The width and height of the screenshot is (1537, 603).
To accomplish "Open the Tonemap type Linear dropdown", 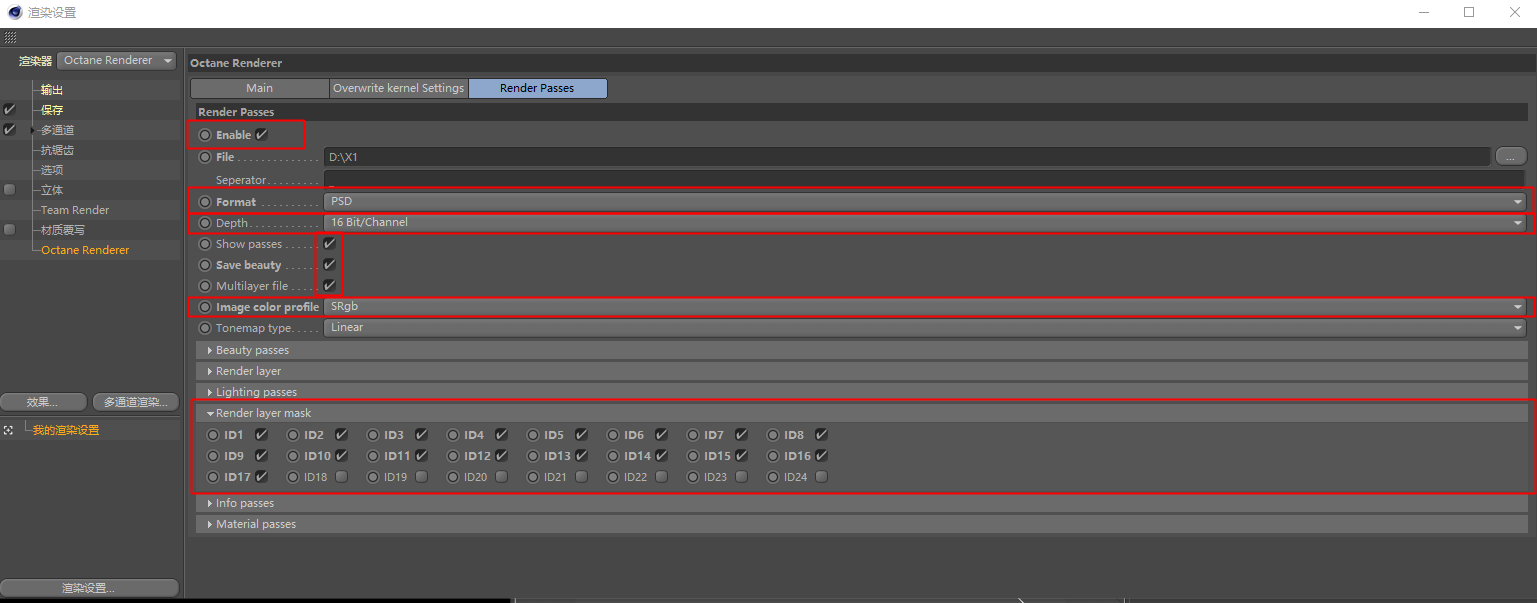I will point(925,328).
